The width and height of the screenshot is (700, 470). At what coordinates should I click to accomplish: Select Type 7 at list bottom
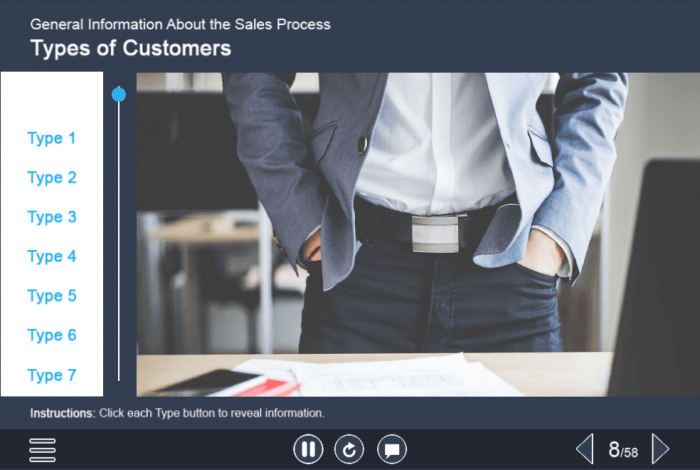(52, 376)
